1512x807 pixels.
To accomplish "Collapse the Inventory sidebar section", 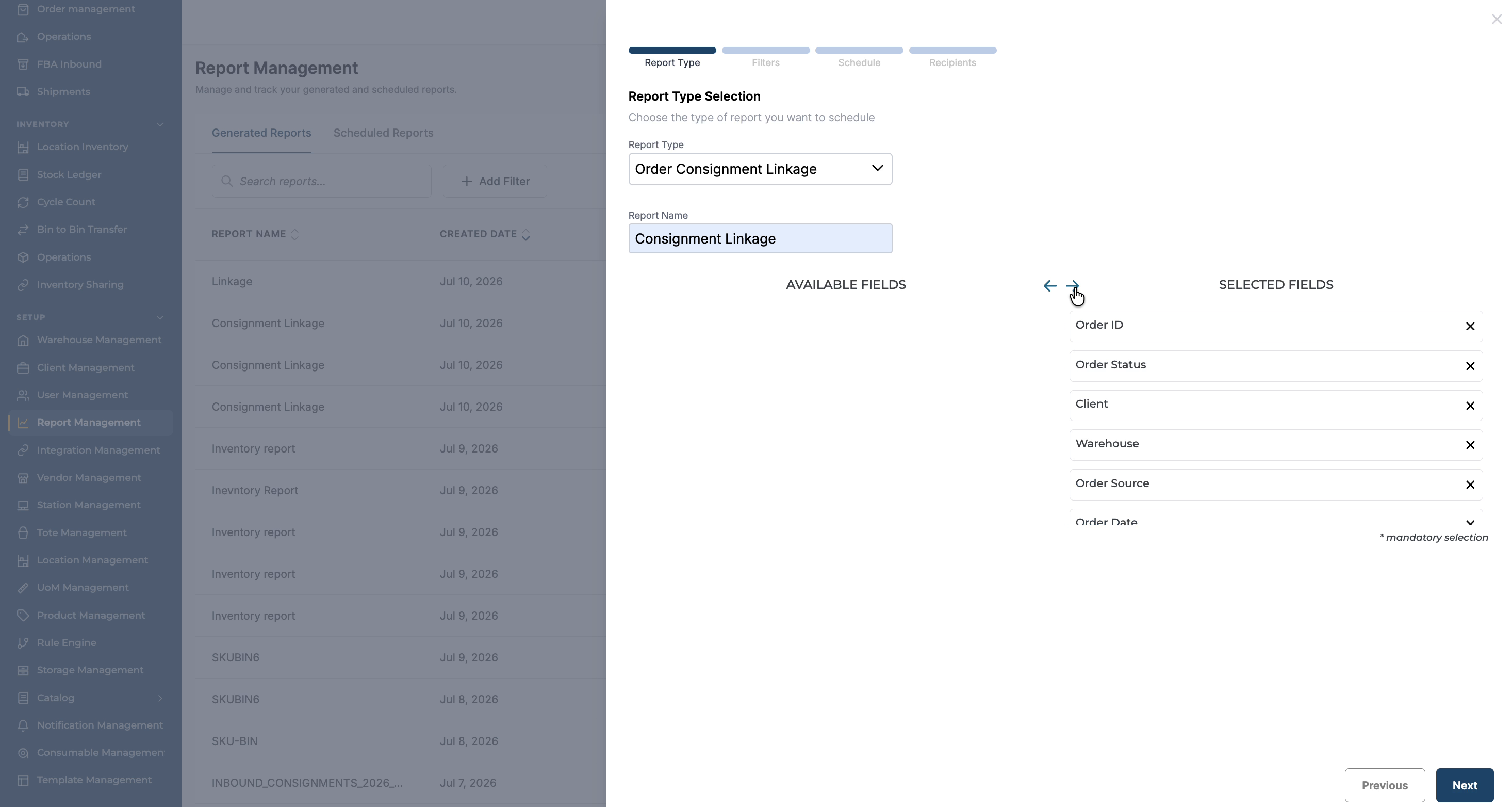I will pyautogui.click(x=160, y=124).
